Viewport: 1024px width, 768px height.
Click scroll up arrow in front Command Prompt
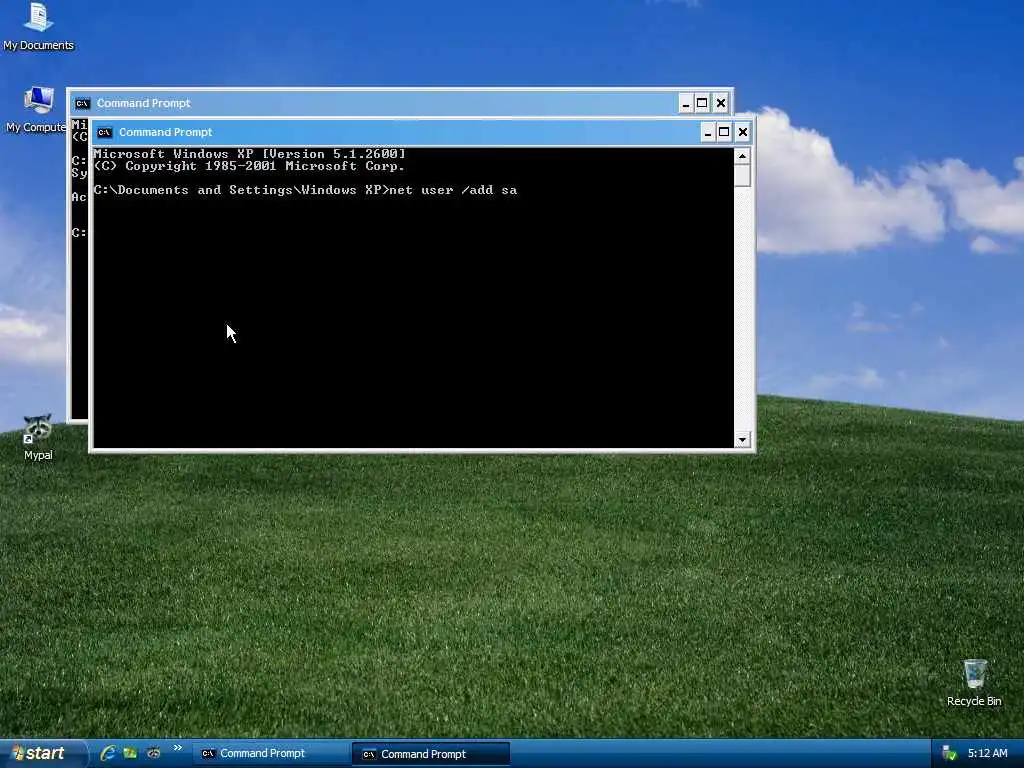point(742,156)
